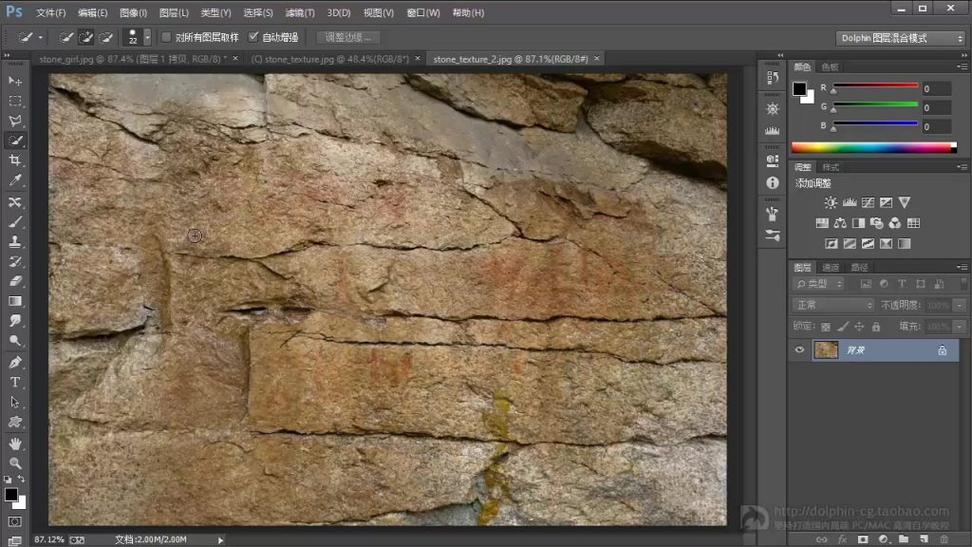Screen dimensions: 972x547
Task: Select the Gradient tool
Action: pos(15,301)
